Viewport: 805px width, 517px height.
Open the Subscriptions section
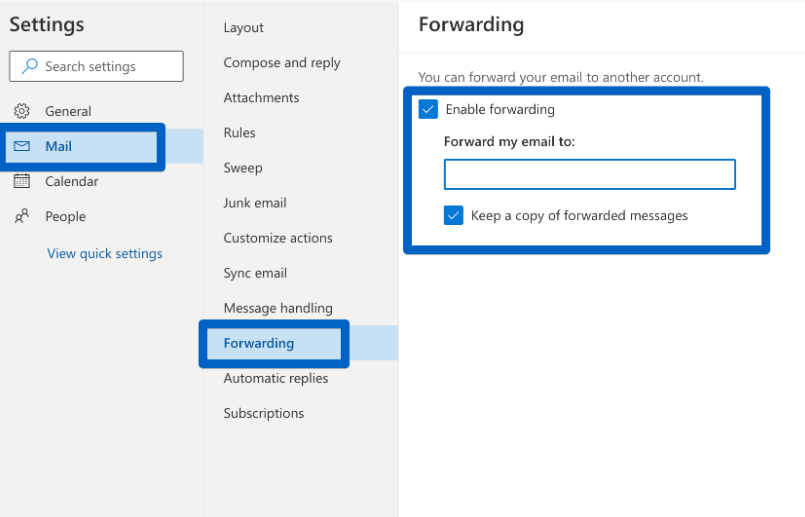click(264, 413)
